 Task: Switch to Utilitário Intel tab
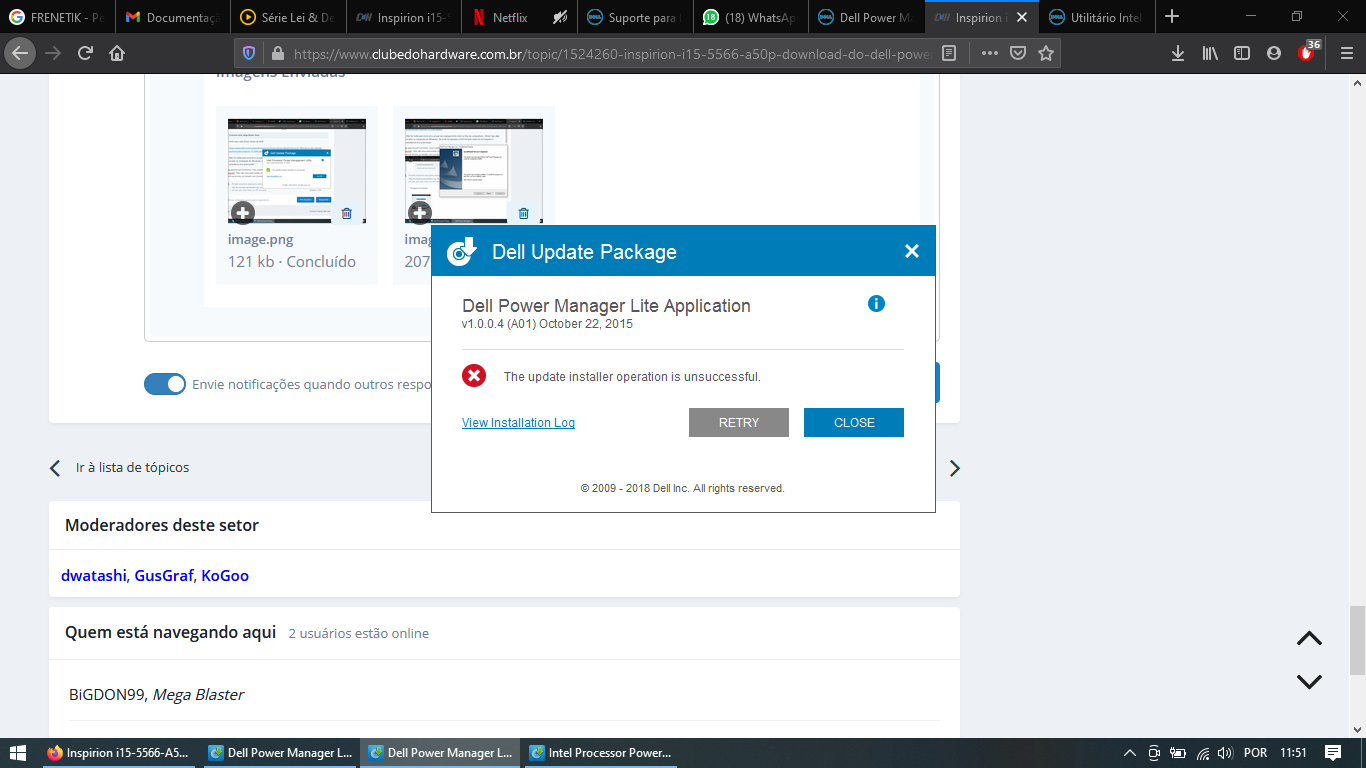1097,17
